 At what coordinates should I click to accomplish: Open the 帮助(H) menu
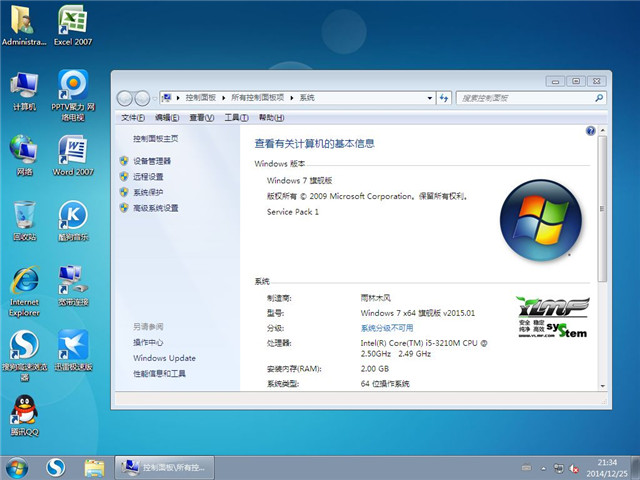[x=271, y=118]
